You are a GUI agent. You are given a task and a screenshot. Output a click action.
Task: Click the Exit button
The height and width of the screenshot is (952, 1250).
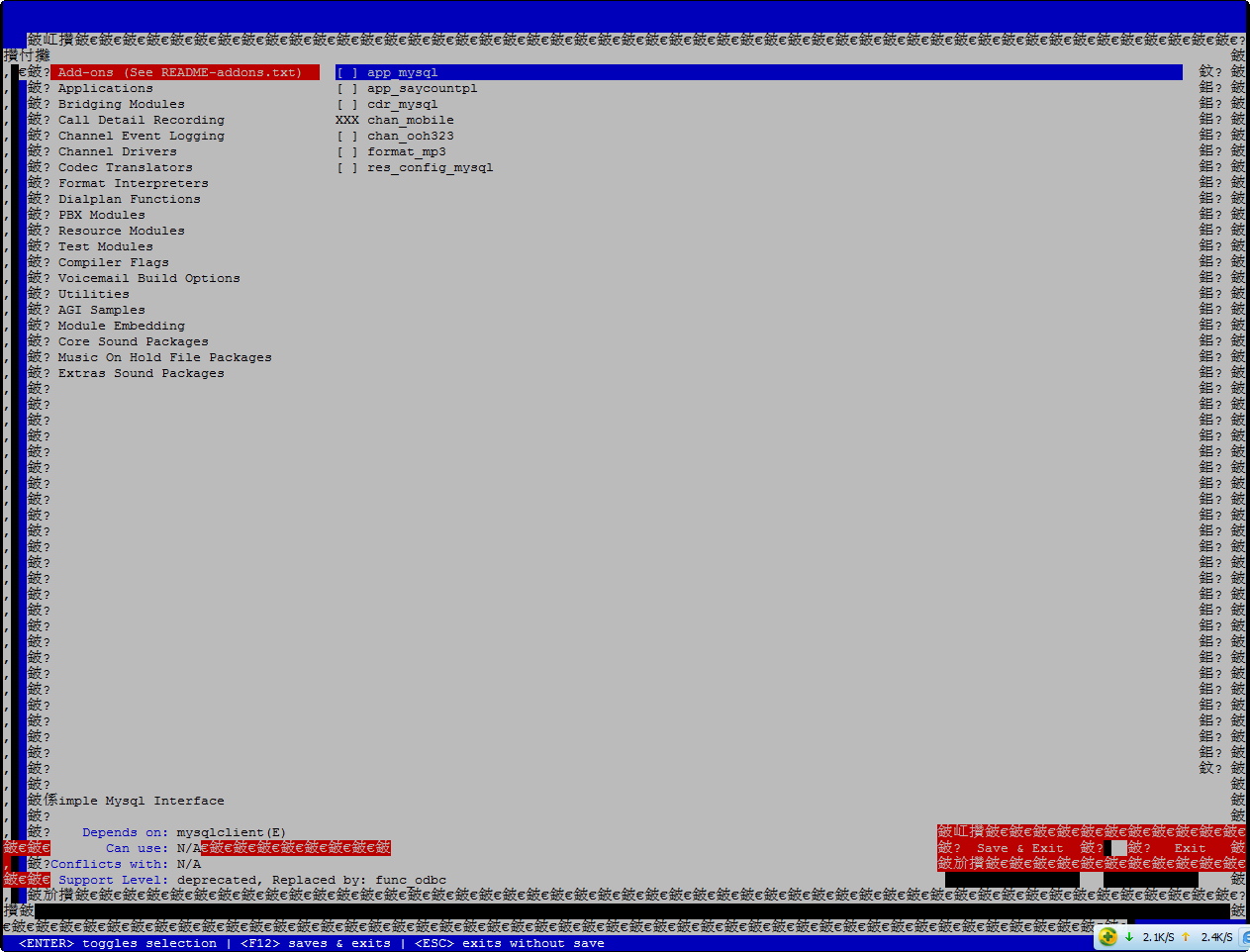coord(1190,848)
